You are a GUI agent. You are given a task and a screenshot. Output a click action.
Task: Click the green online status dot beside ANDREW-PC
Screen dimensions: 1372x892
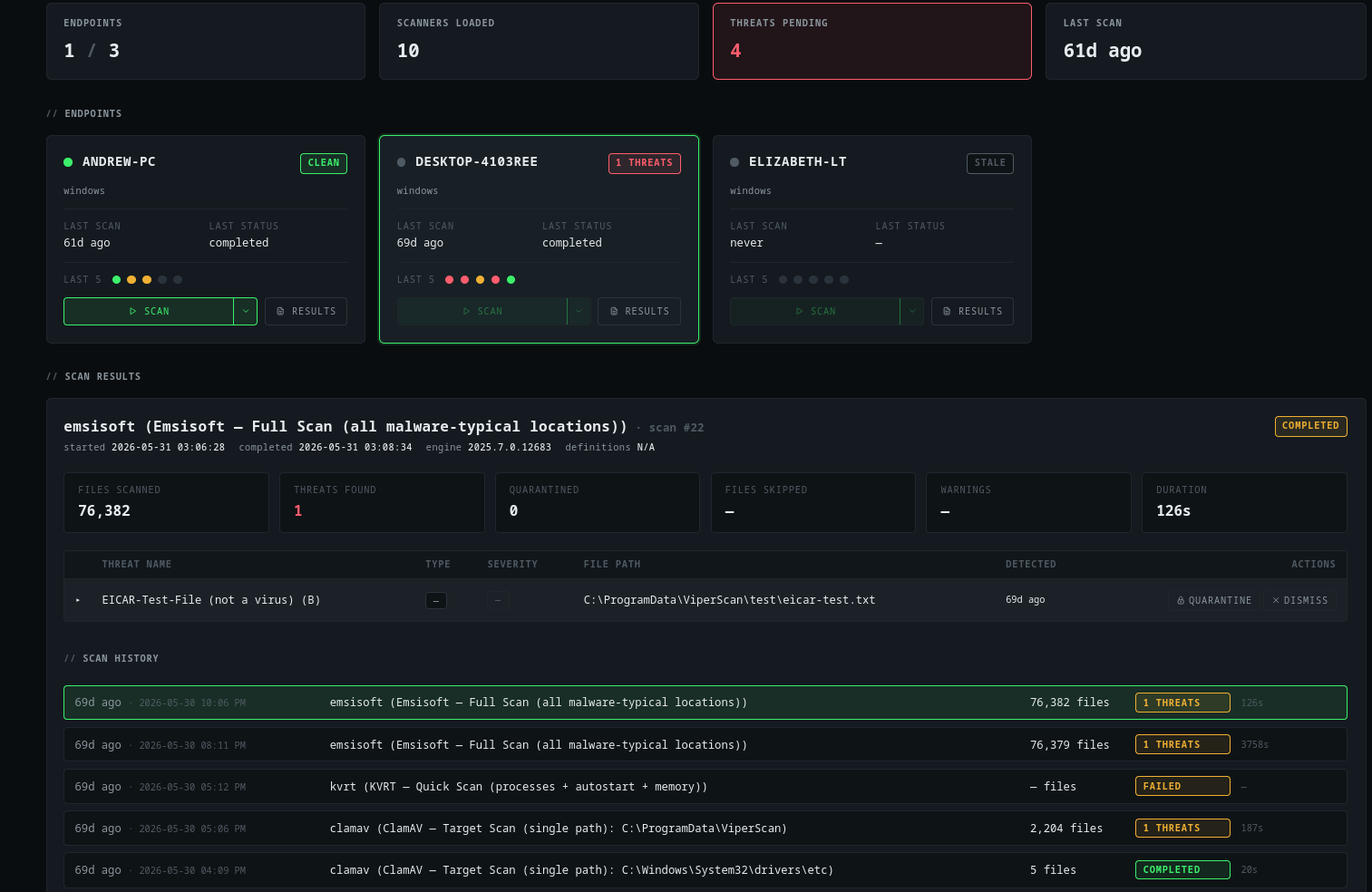[x=68, y=162]
